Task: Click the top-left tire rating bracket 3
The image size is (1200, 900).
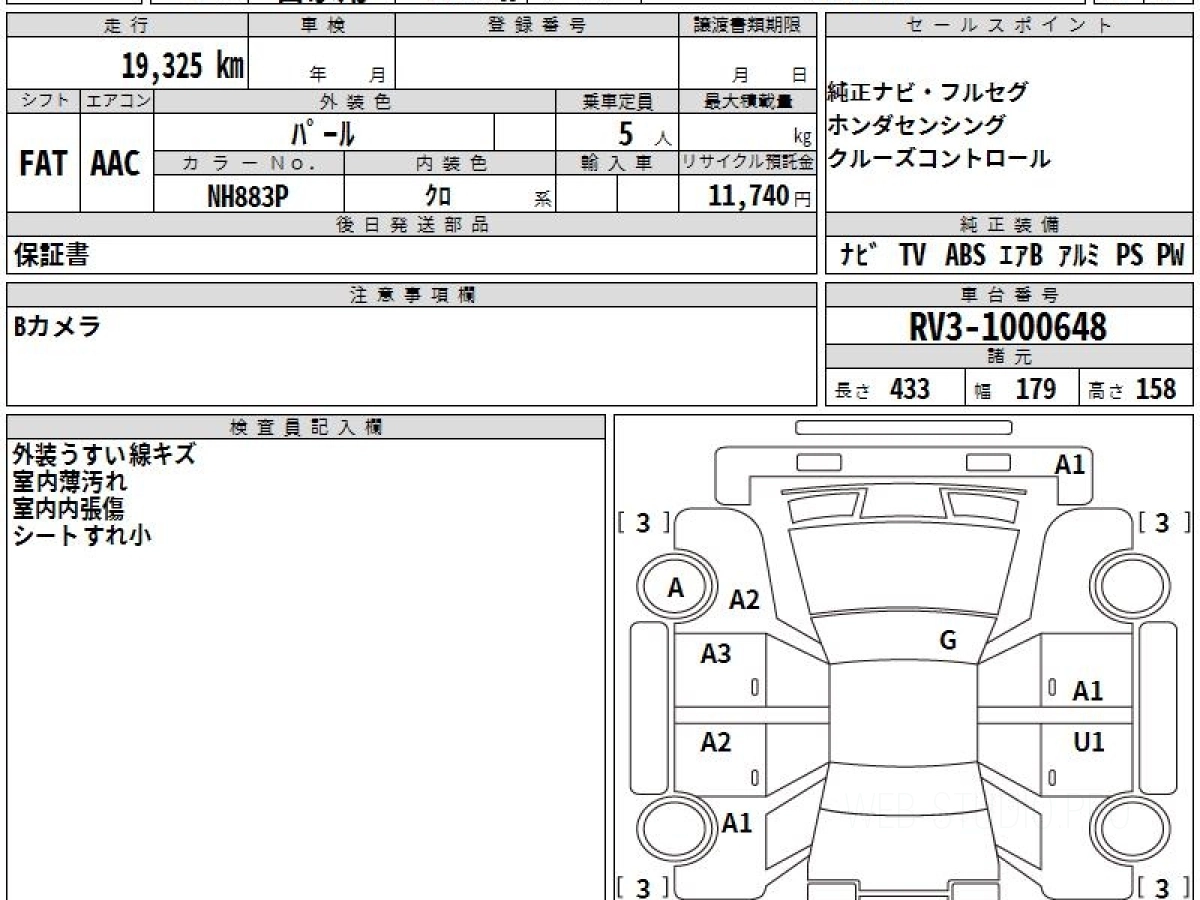Action: tap(644, 523)
